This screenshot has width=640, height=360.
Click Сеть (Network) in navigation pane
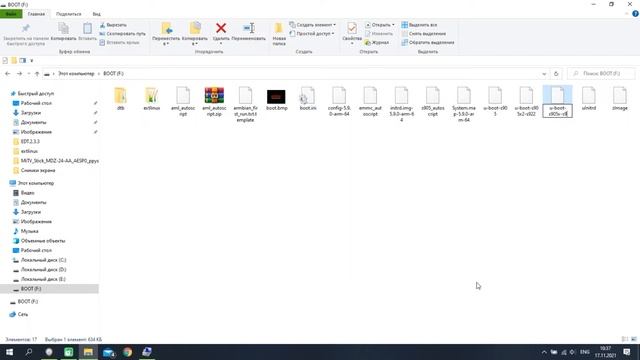(x=22, y=314)
